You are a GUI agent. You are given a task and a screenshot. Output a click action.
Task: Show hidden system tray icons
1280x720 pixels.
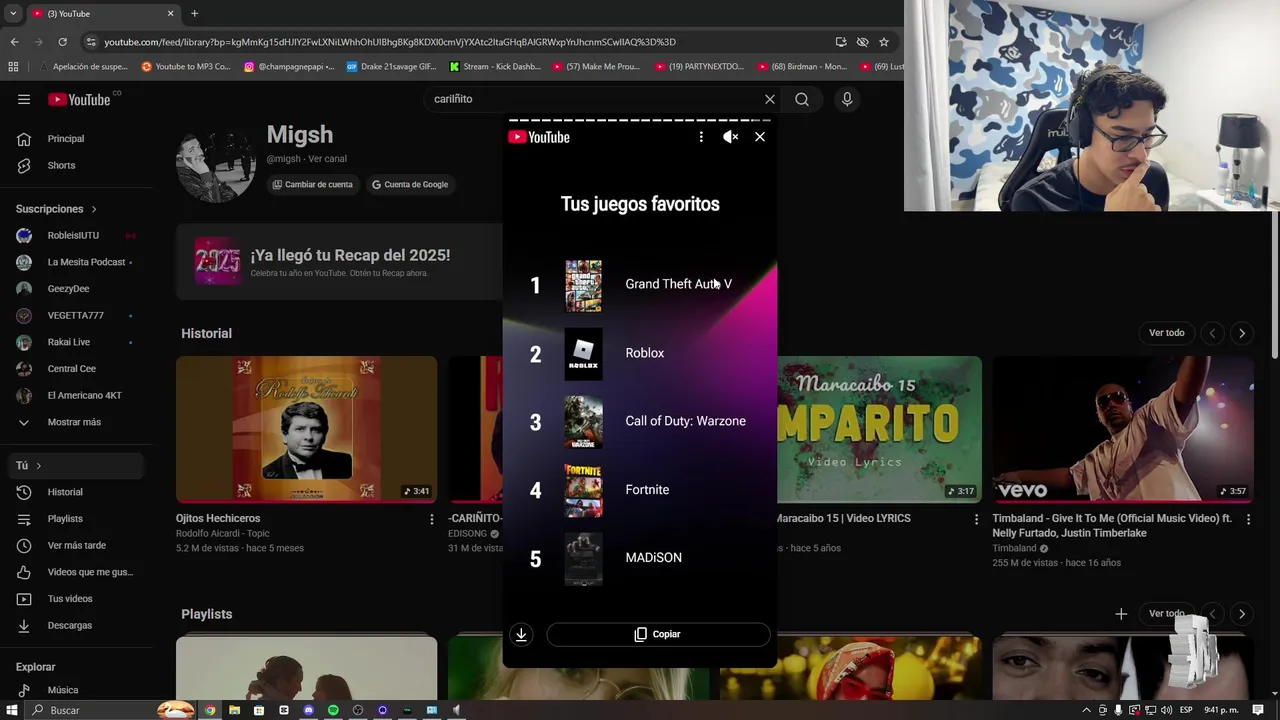click(x=1087, y=710)
